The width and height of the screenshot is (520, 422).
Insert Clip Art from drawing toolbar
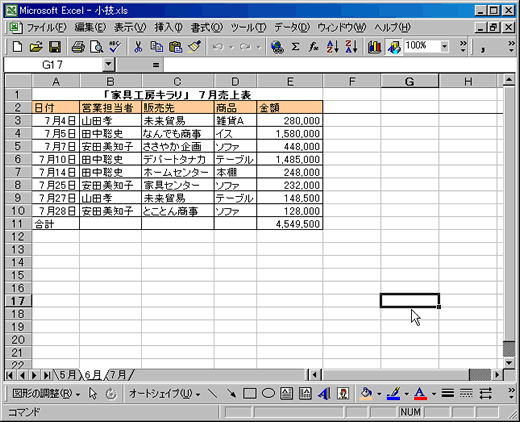click(x=343, y=394)
